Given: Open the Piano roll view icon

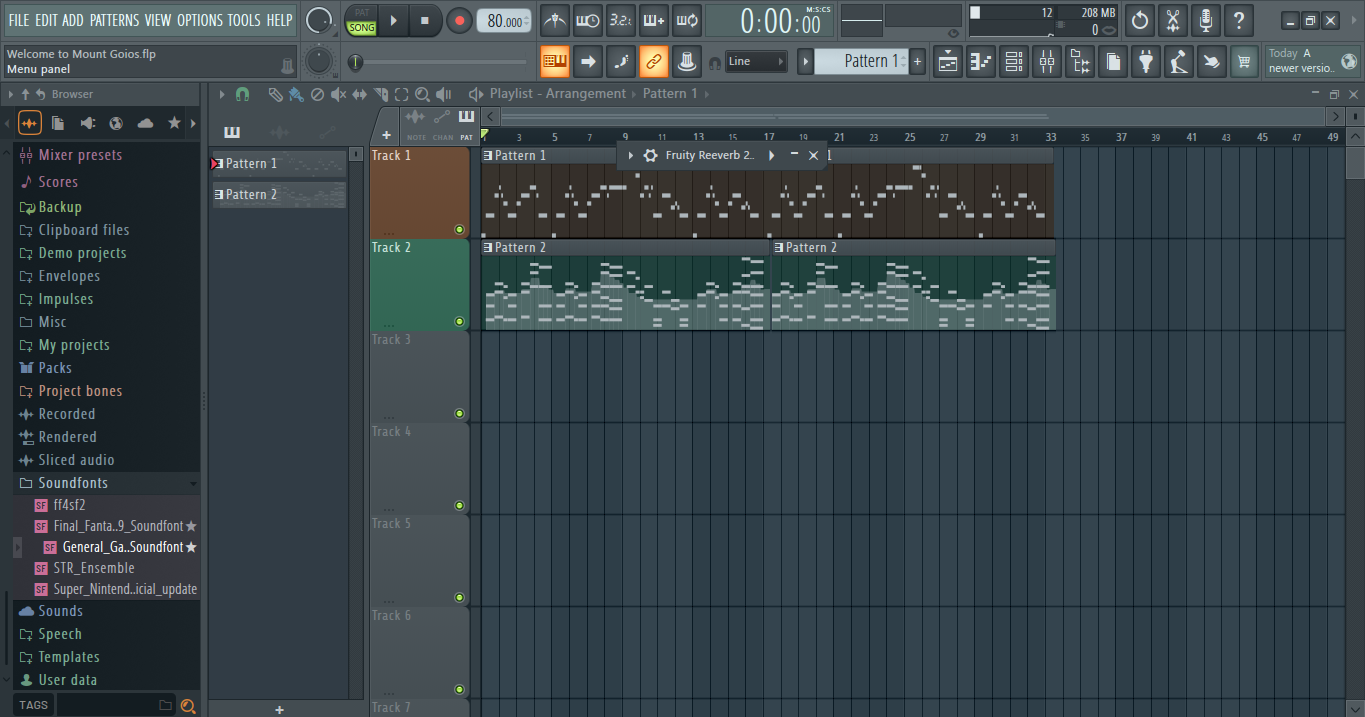Looking at the screenshot, I should tap(981, 61).
